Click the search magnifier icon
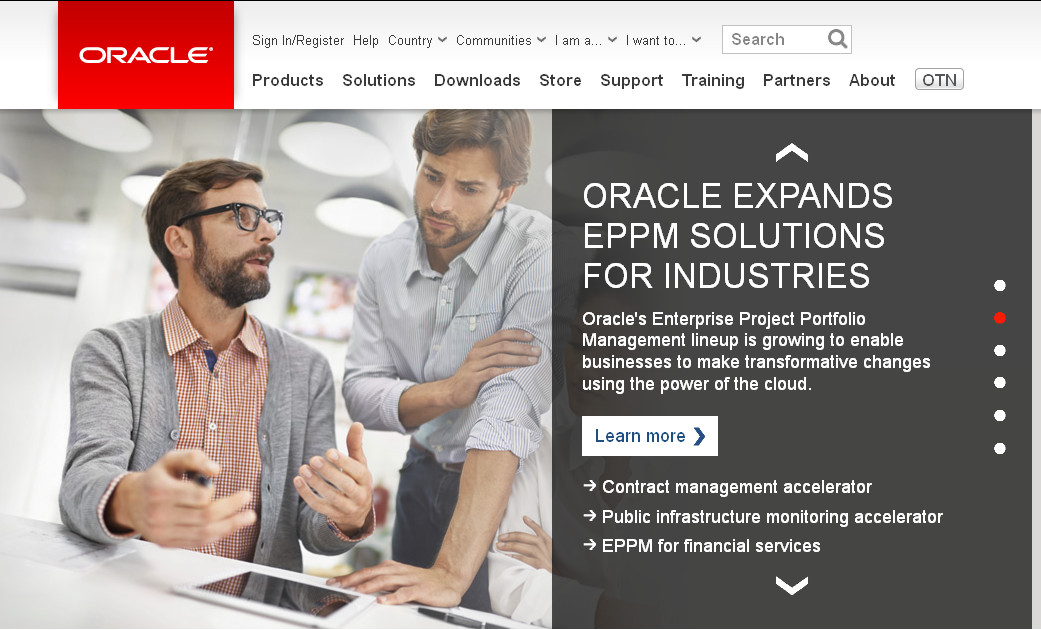The width and height of the screenshot is (1041, 630). pyautogui.click(x=837, y=39)
